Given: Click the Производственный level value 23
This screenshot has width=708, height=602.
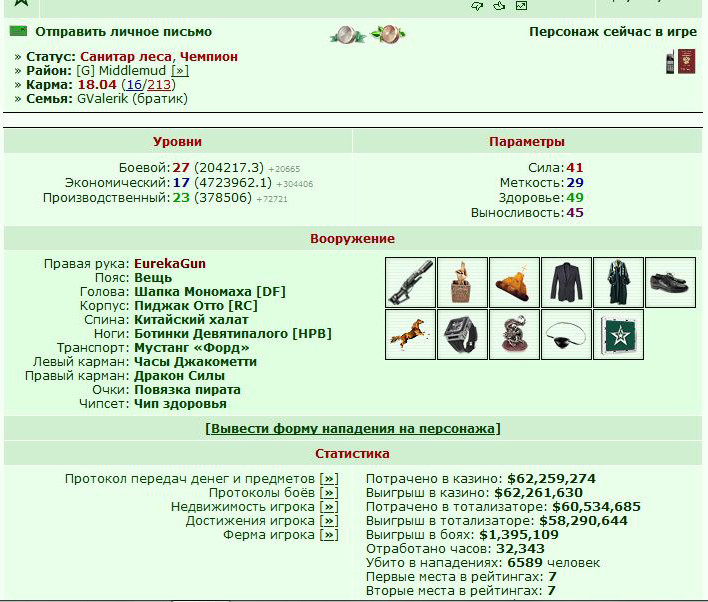Looking at the screenshot, I should pos(181,197).
